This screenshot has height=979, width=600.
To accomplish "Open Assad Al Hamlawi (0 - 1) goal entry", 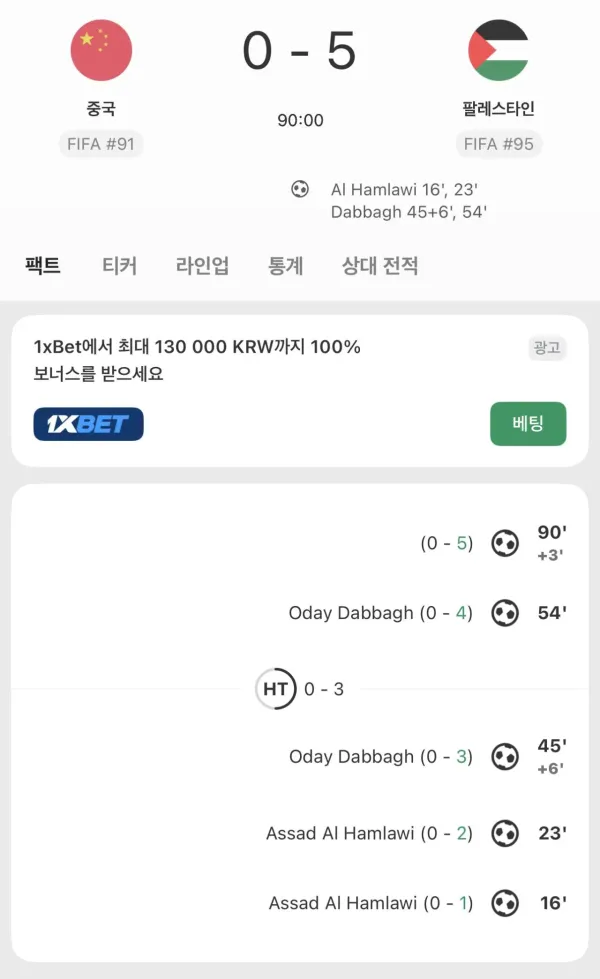I will (x=371, y=903).
